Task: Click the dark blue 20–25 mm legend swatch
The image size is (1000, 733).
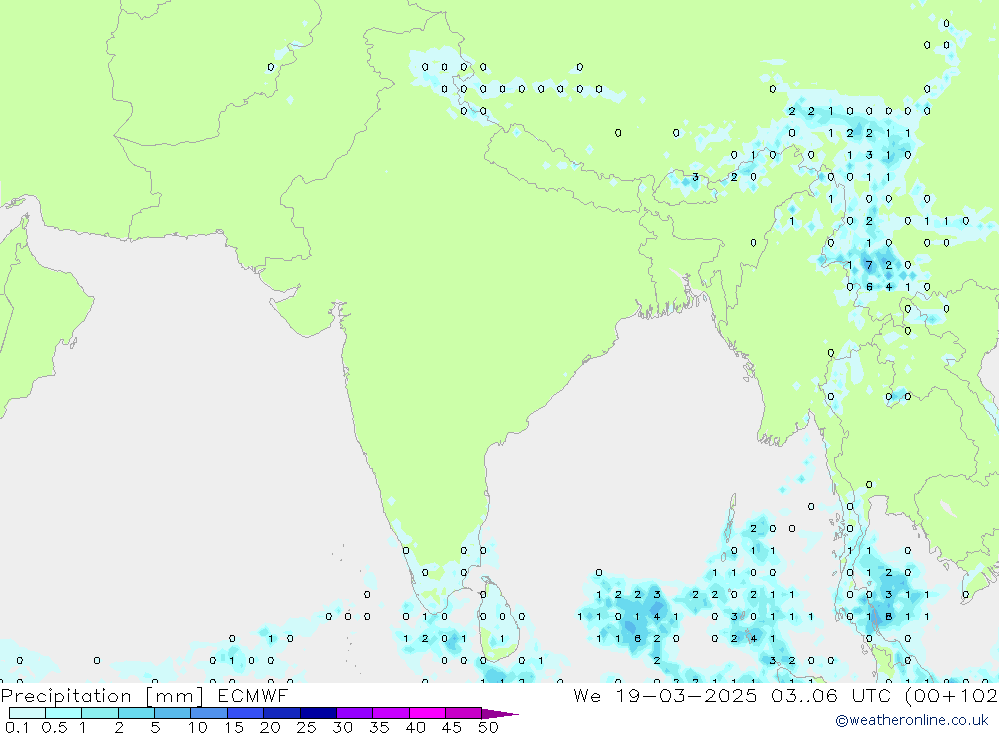Action: tap(282, 713)
